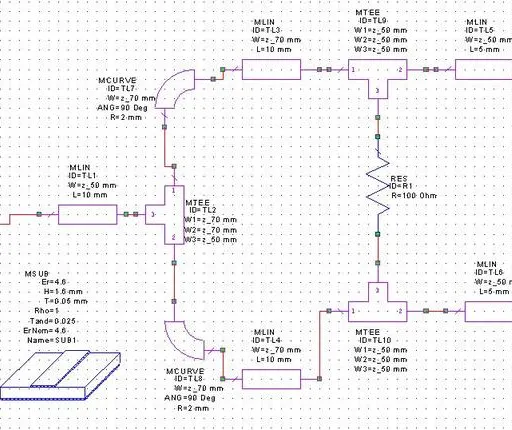Select the MLIN TL1 rectangle component
This screenshot has height=430, width=512.
tap(88, 214)
